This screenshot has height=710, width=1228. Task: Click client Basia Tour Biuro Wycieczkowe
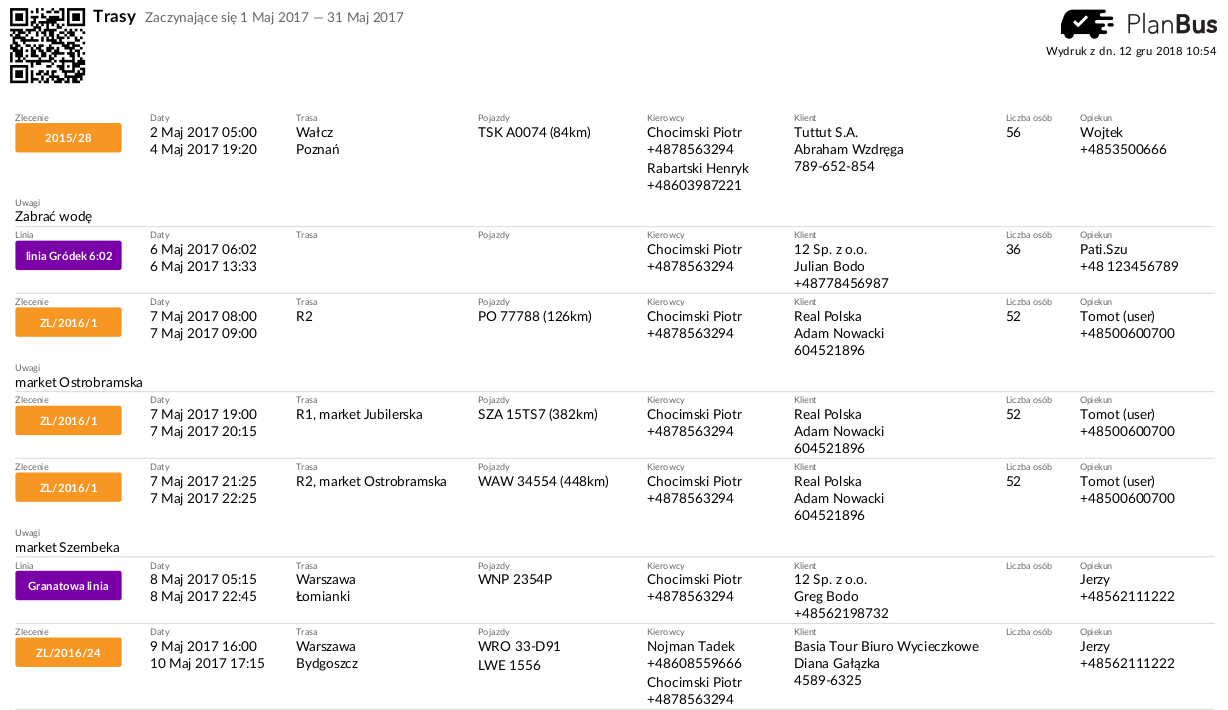[886, 646]
